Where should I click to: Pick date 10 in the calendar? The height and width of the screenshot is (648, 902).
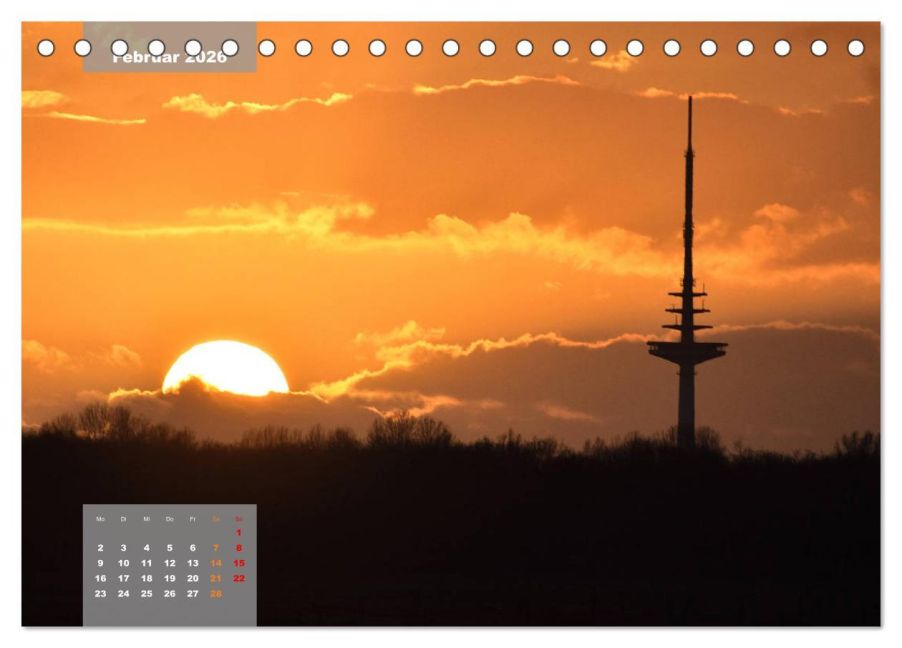(123, 563)
